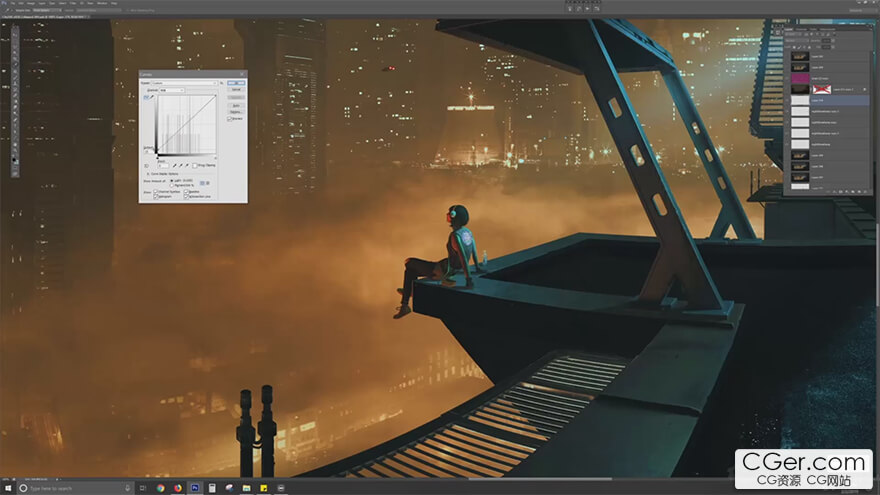Select the Pigment/Ink % radio option
This screenshot has height=495, width=880.
172,185
